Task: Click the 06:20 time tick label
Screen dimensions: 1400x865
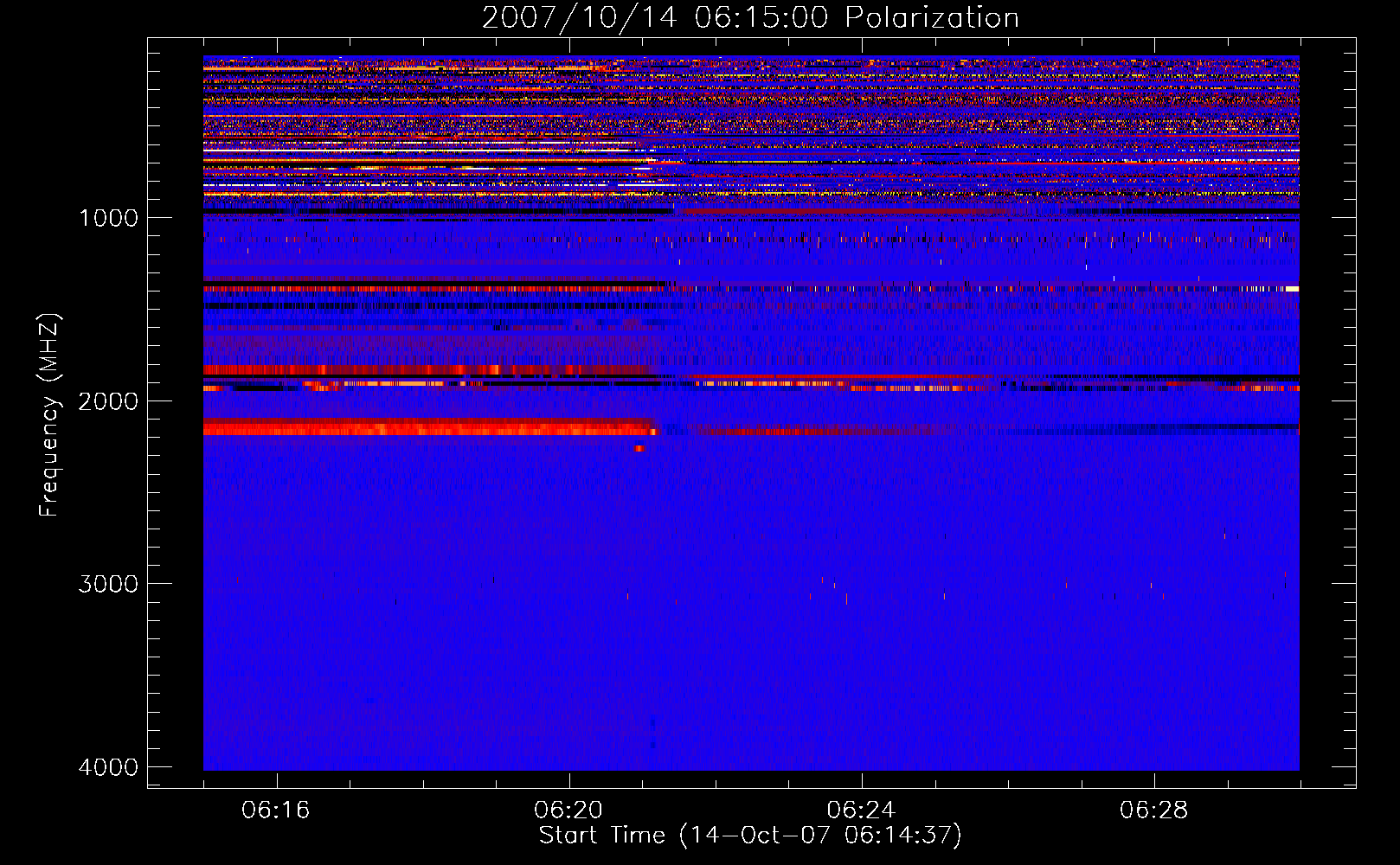Action: click(568, 810)
